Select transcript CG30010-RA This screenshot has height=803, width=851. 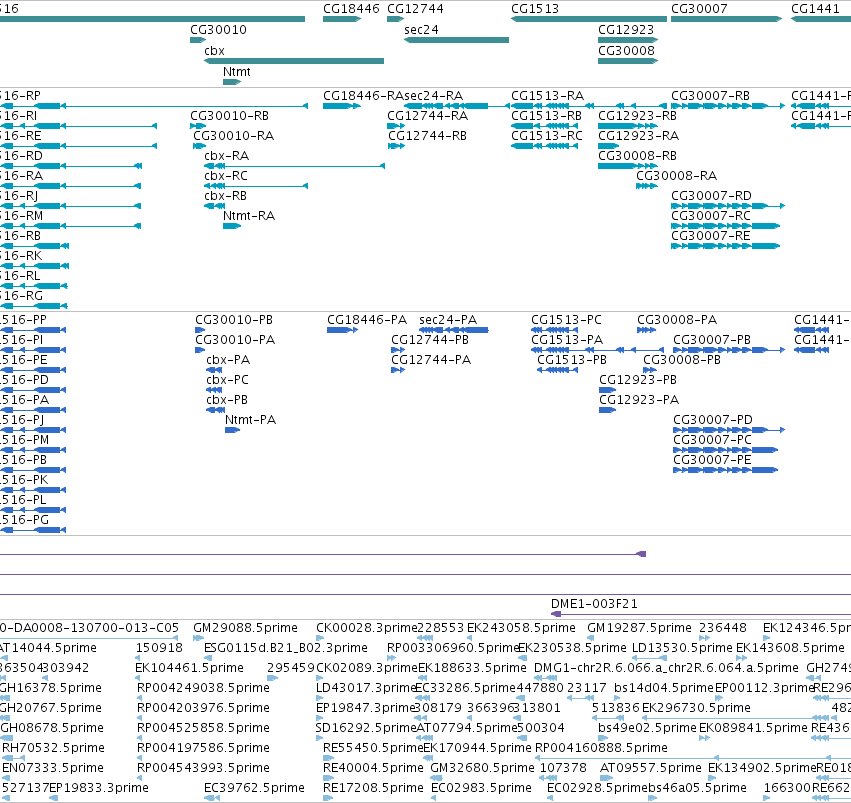[233, 136]
